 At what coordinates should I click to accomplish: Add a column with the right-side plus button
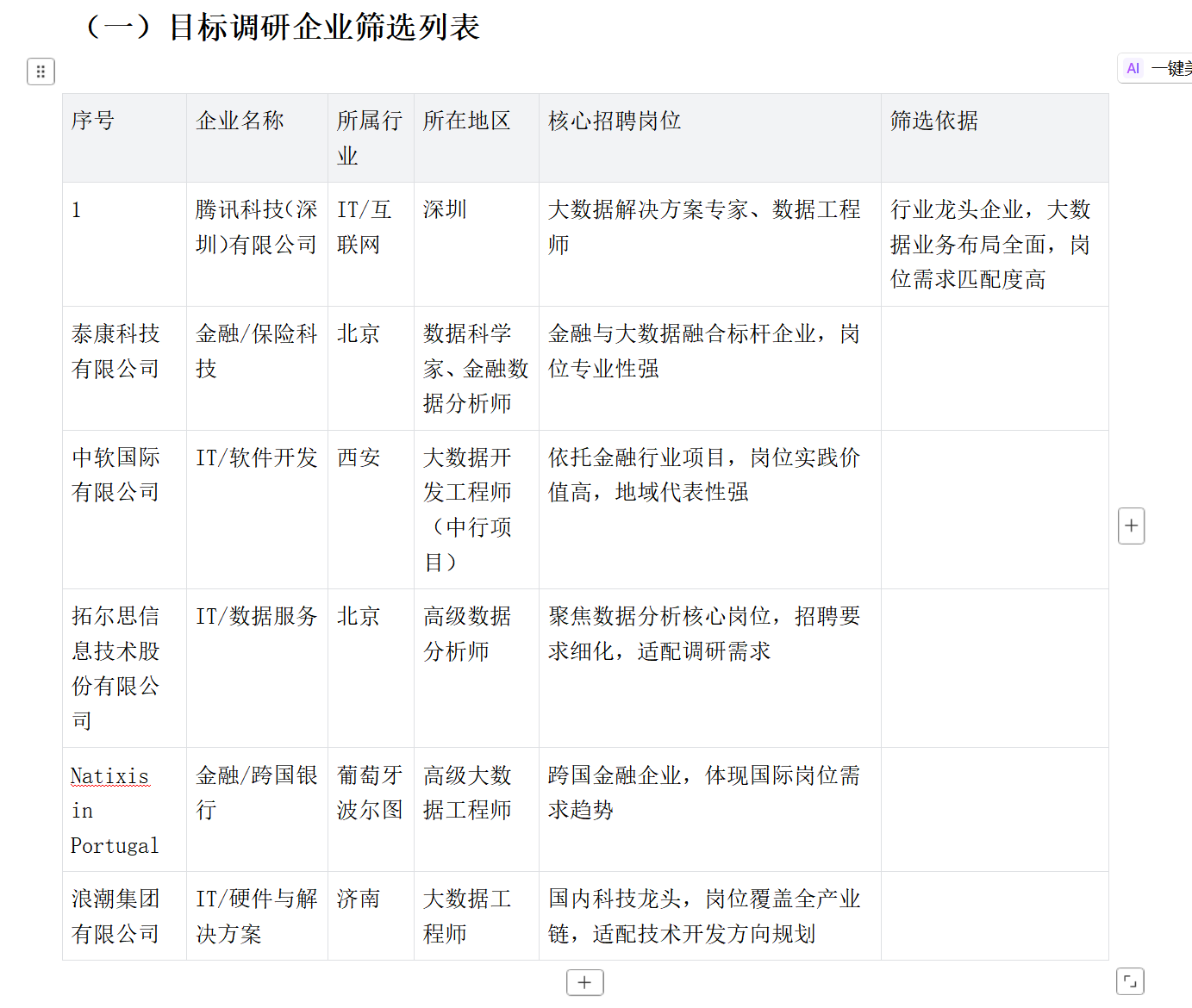pos(1131,526)
